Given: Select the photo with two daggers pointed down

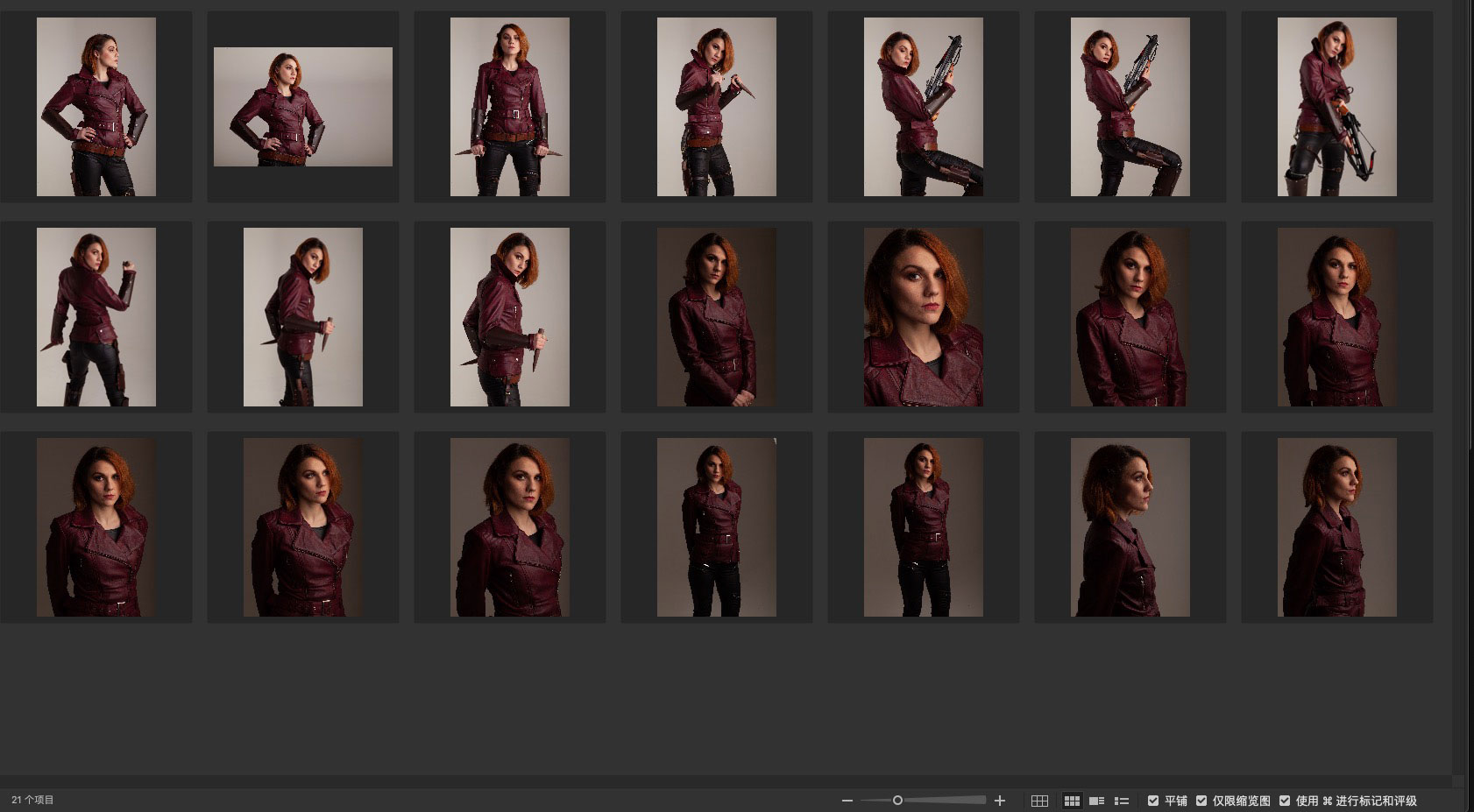Looking at the screenshot, I should click(510, 107).
